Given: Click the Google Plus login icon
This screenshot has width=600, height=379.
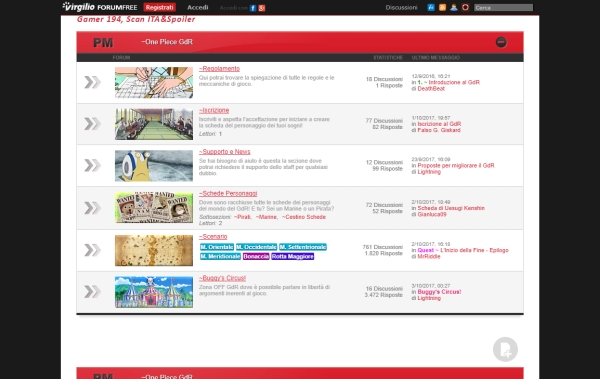Looking at the screenshot, I should 262,8.
